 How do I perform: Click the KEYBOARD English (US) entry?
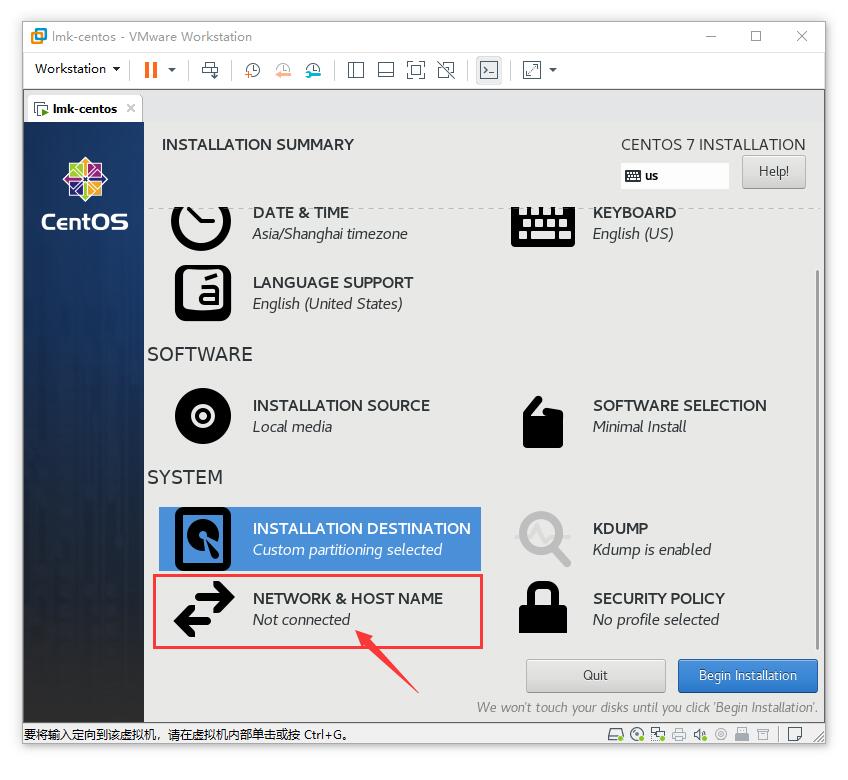point(634,223)
